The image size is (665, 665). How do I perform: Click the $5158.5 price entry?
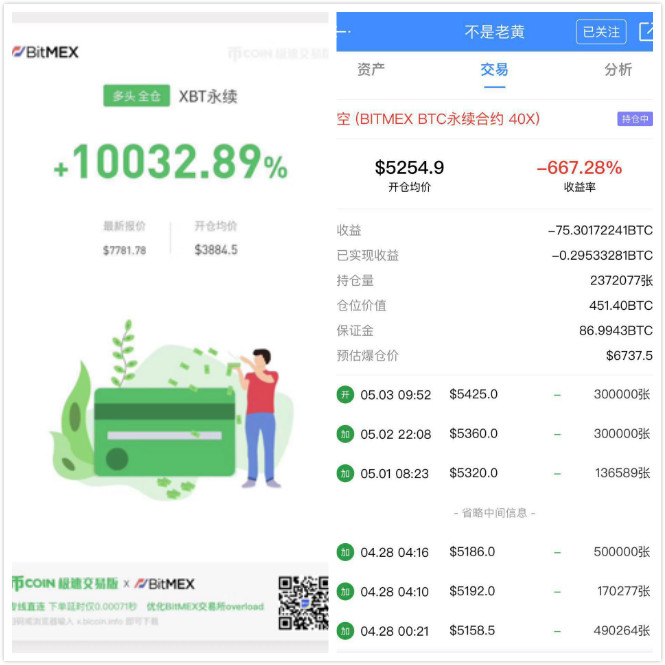(472, 631)
